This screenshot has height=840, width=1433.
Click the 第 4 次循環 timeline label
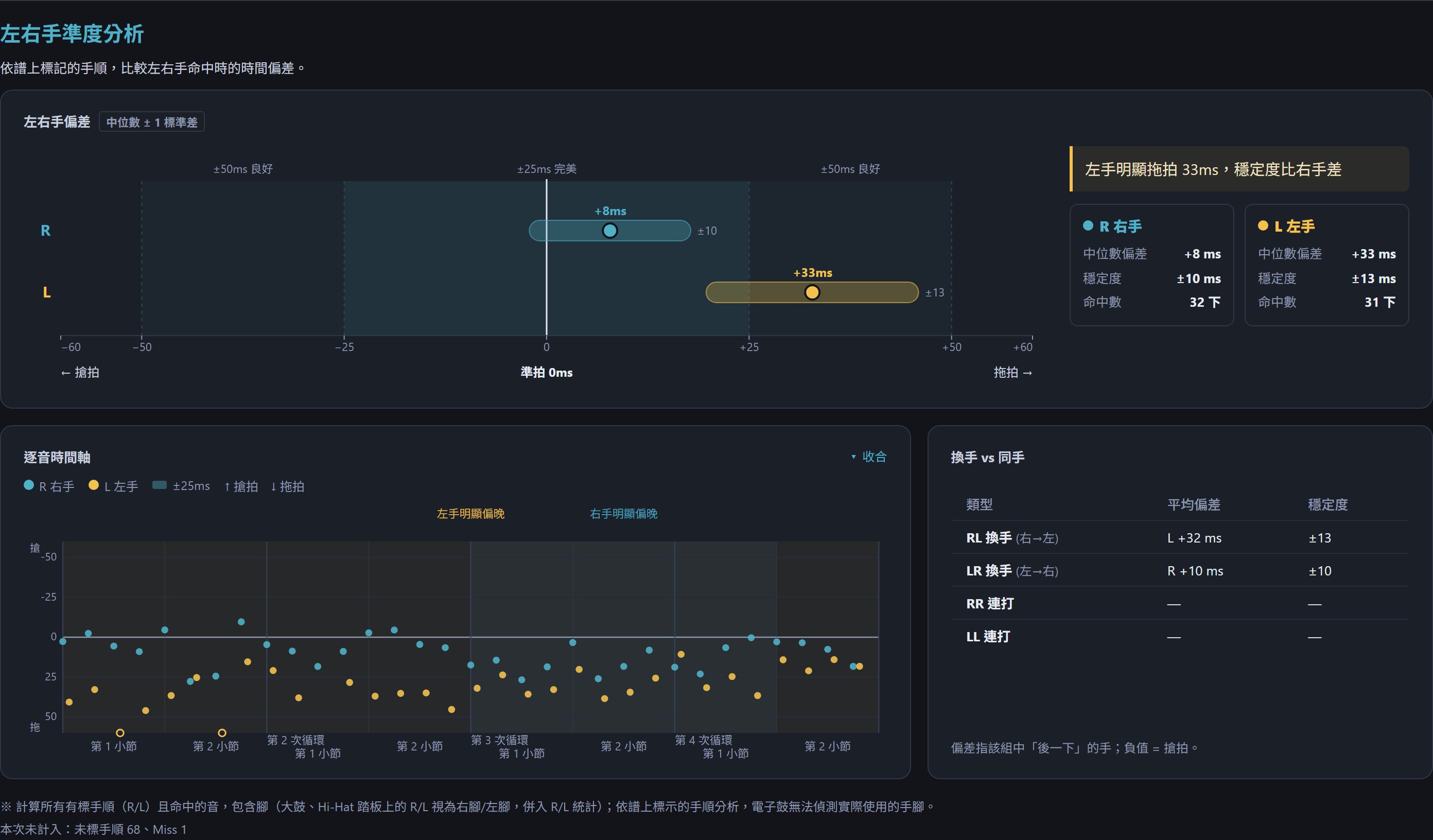pos(704,740)
